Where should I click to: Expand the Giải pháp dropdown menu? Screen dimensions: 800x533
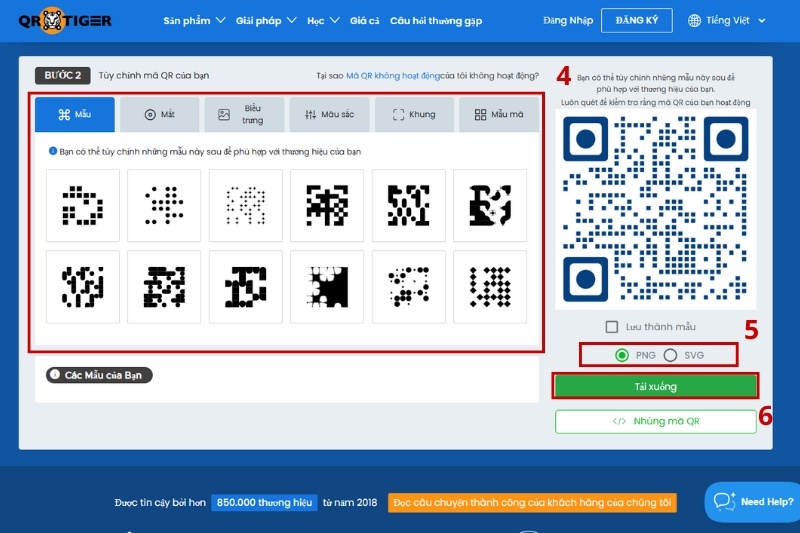(x=266, y=20)
